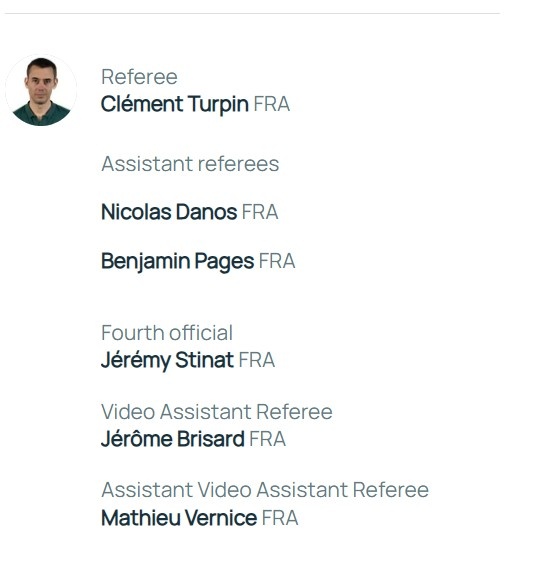
Task: Select the 'Fourth official' heading
Action: pos(167,333)
